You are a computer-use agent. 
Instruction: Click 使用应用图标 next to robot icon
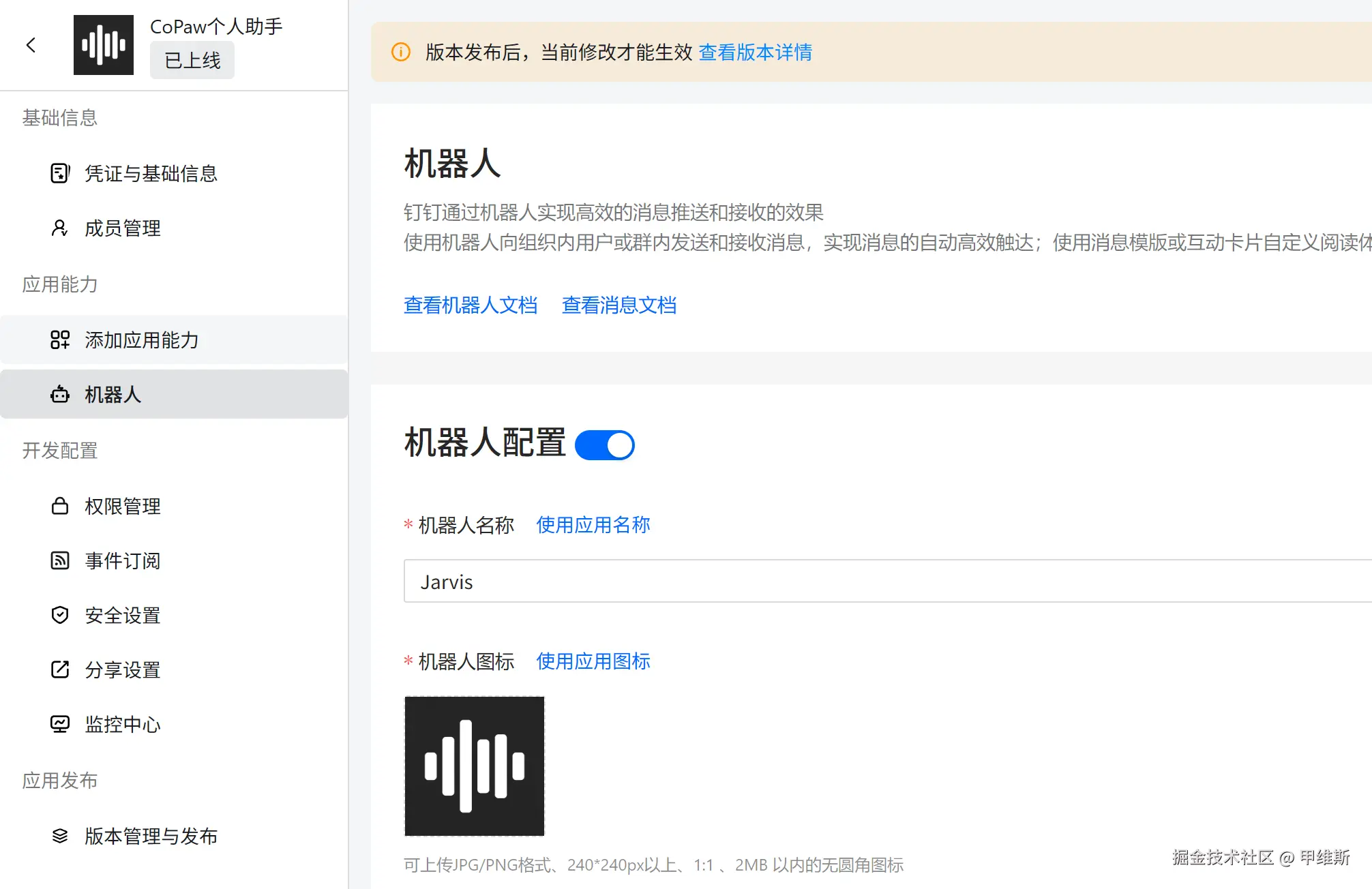(593, 661)
